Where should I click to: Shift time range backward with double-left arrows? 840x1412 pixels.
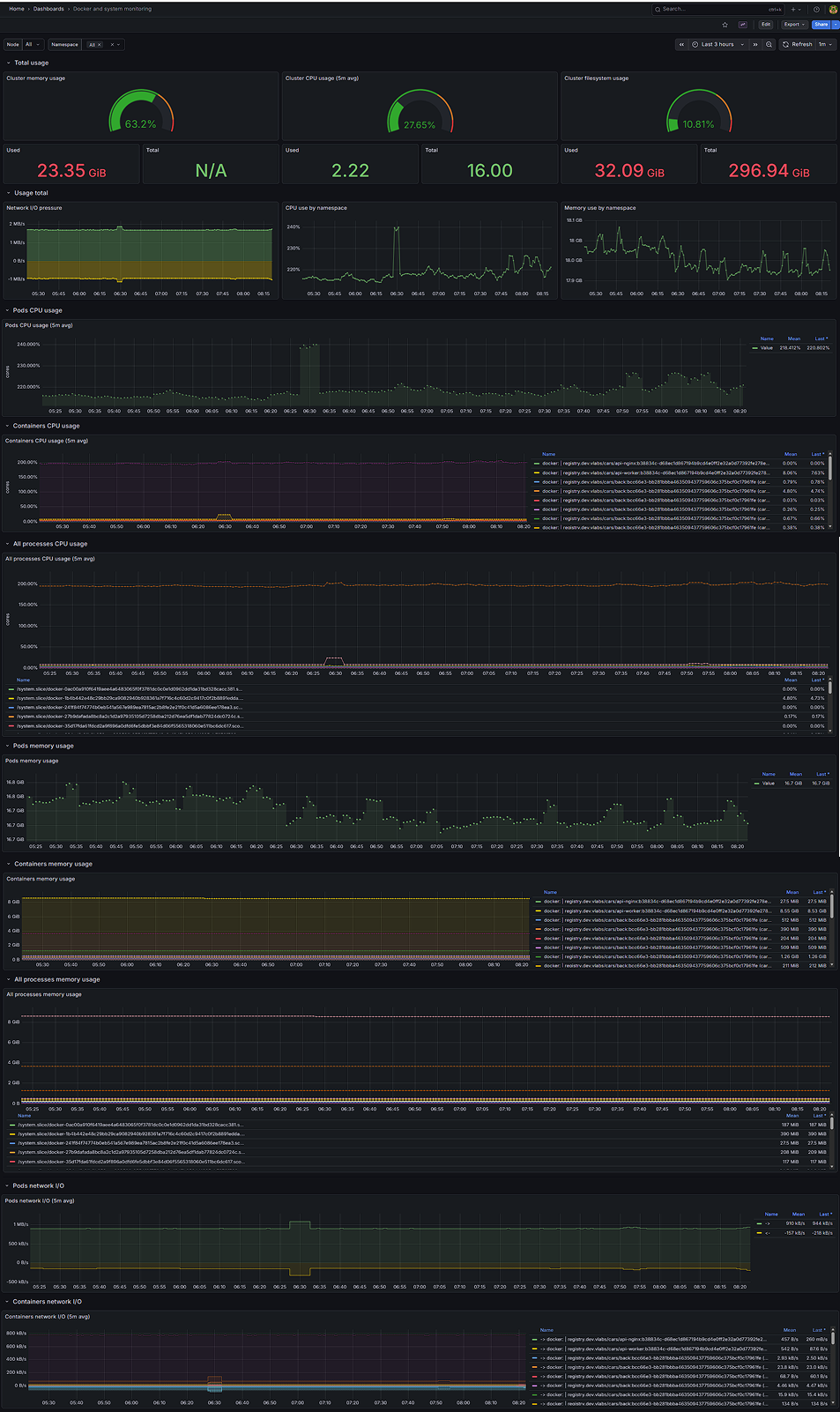coord(681,44)
